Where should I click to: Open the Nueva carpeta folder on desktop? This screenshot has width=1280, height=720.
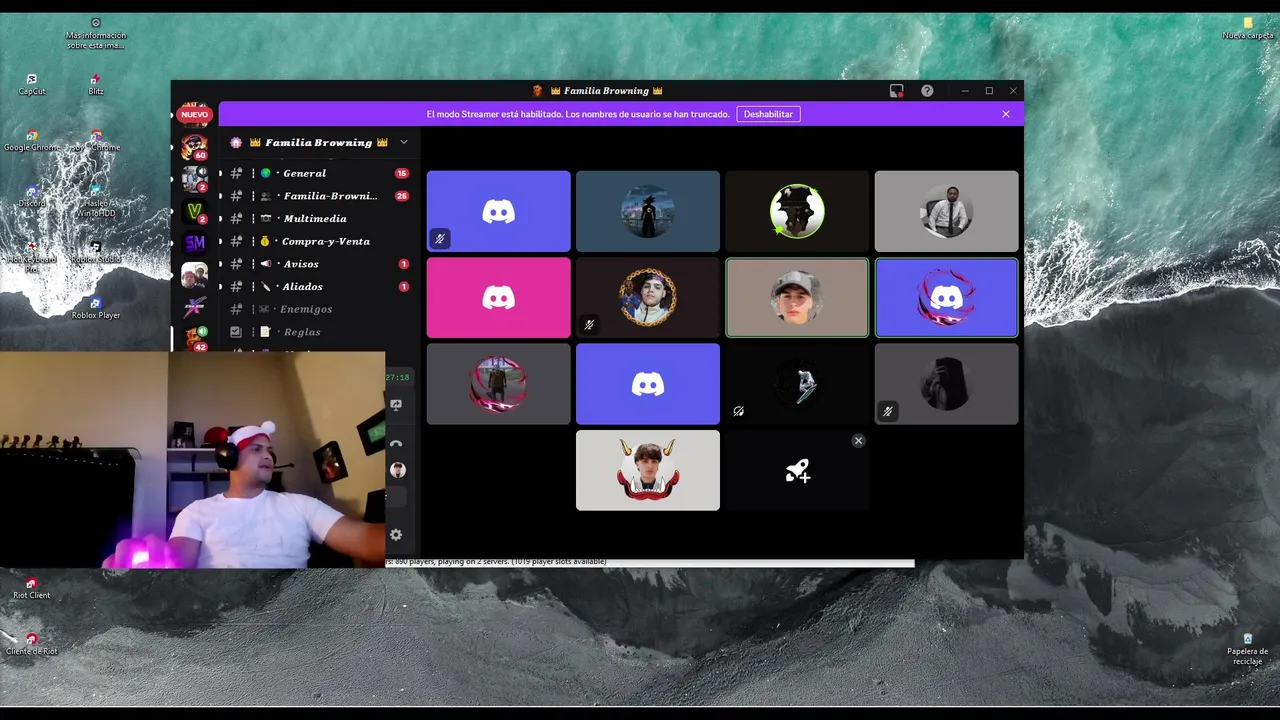[1248, 28]
